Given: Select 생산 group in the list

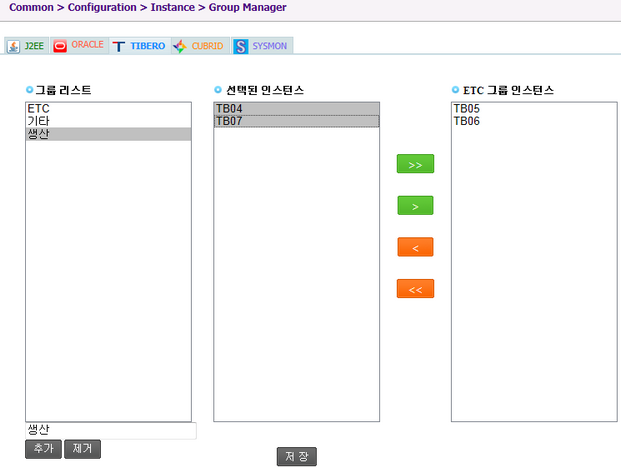Looking at the screenshot, I should click(x=108, y=134).
